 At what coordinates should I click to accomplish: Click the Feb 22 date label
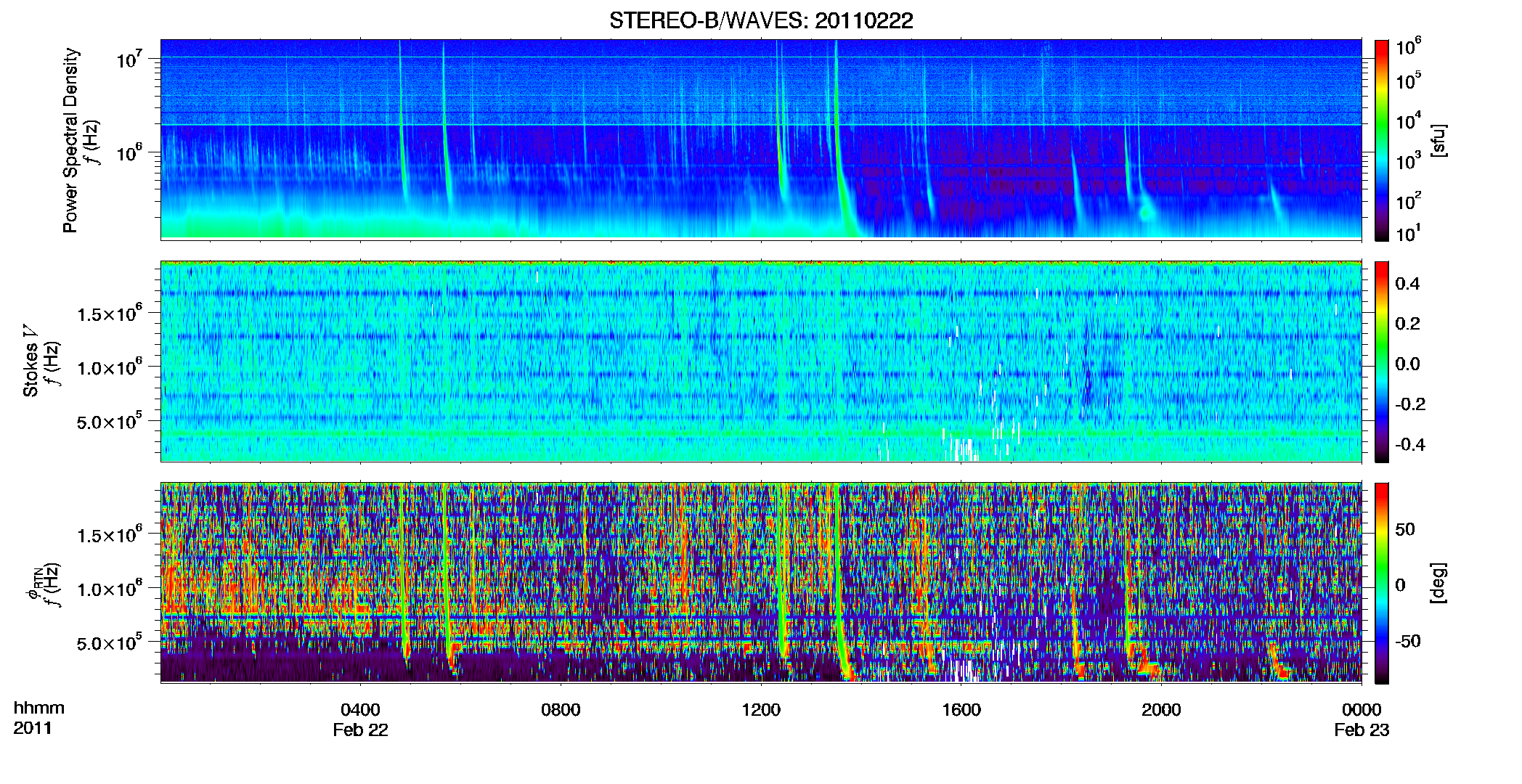(x=360, y=730)
